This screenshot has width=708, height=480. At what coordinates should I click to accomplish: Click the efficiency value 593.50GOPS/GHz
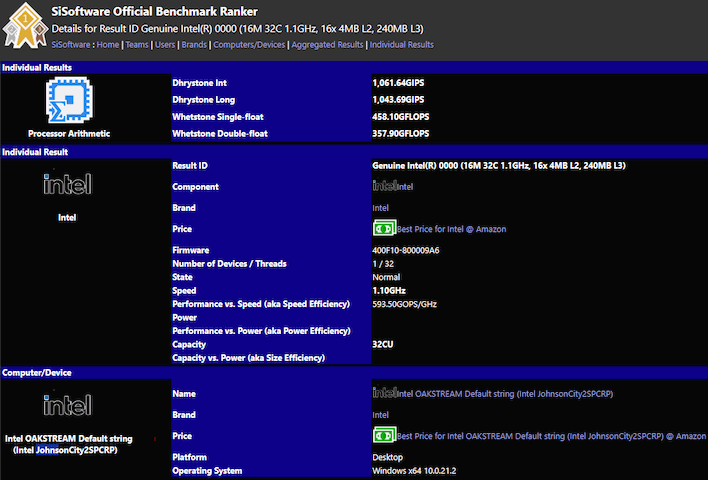[x=404, y=304]
